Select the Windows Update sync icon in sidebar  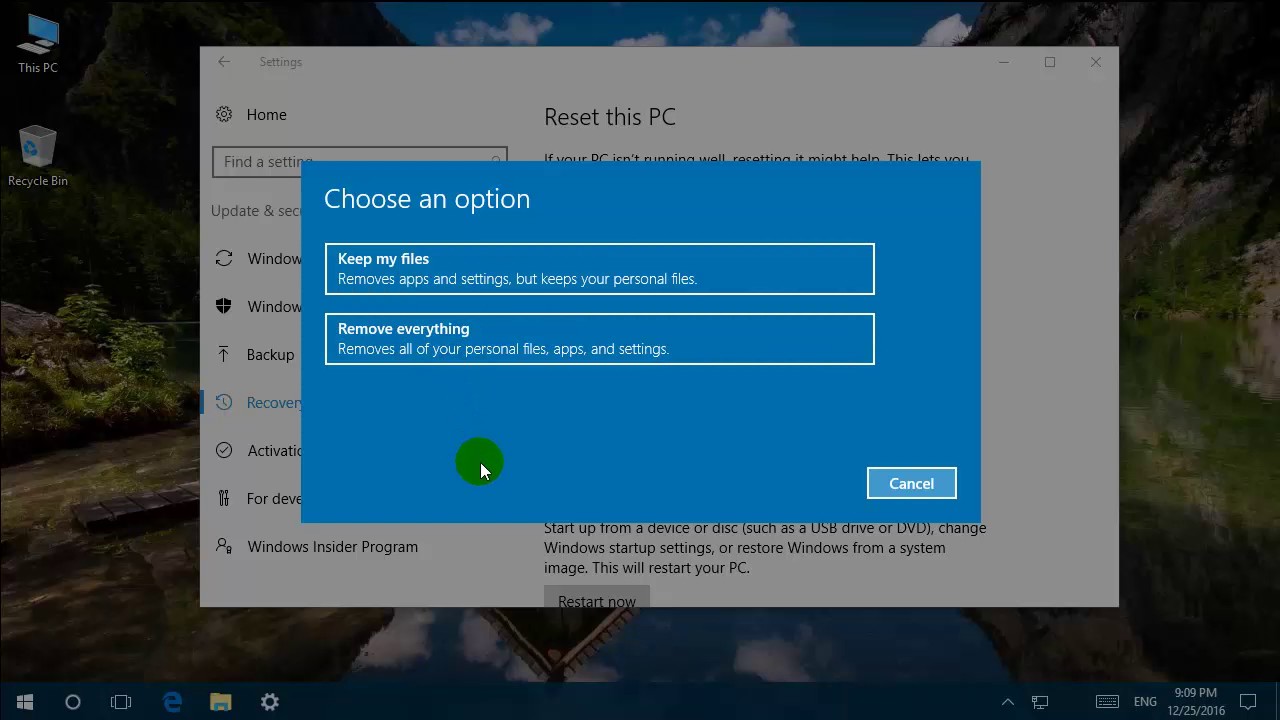[x=224, y=258]
